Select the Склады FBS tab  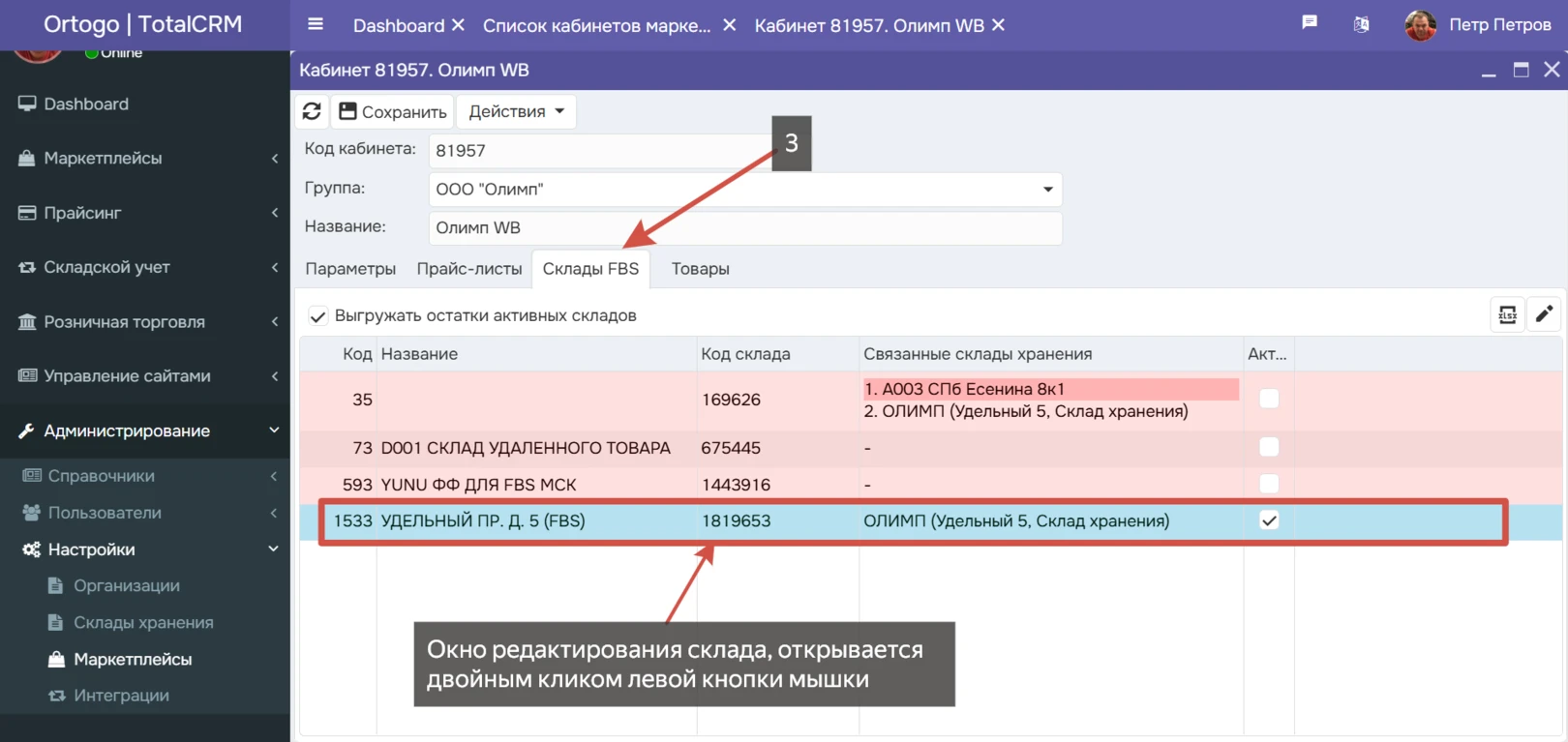[x=590, y=269]
